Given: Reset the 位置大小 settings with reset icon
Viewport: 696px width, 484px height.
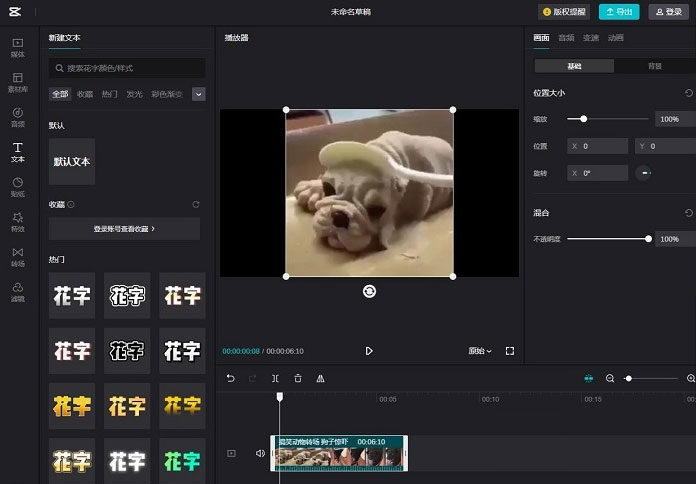Looking at the screenshot, I should click(x=688, y=93).
